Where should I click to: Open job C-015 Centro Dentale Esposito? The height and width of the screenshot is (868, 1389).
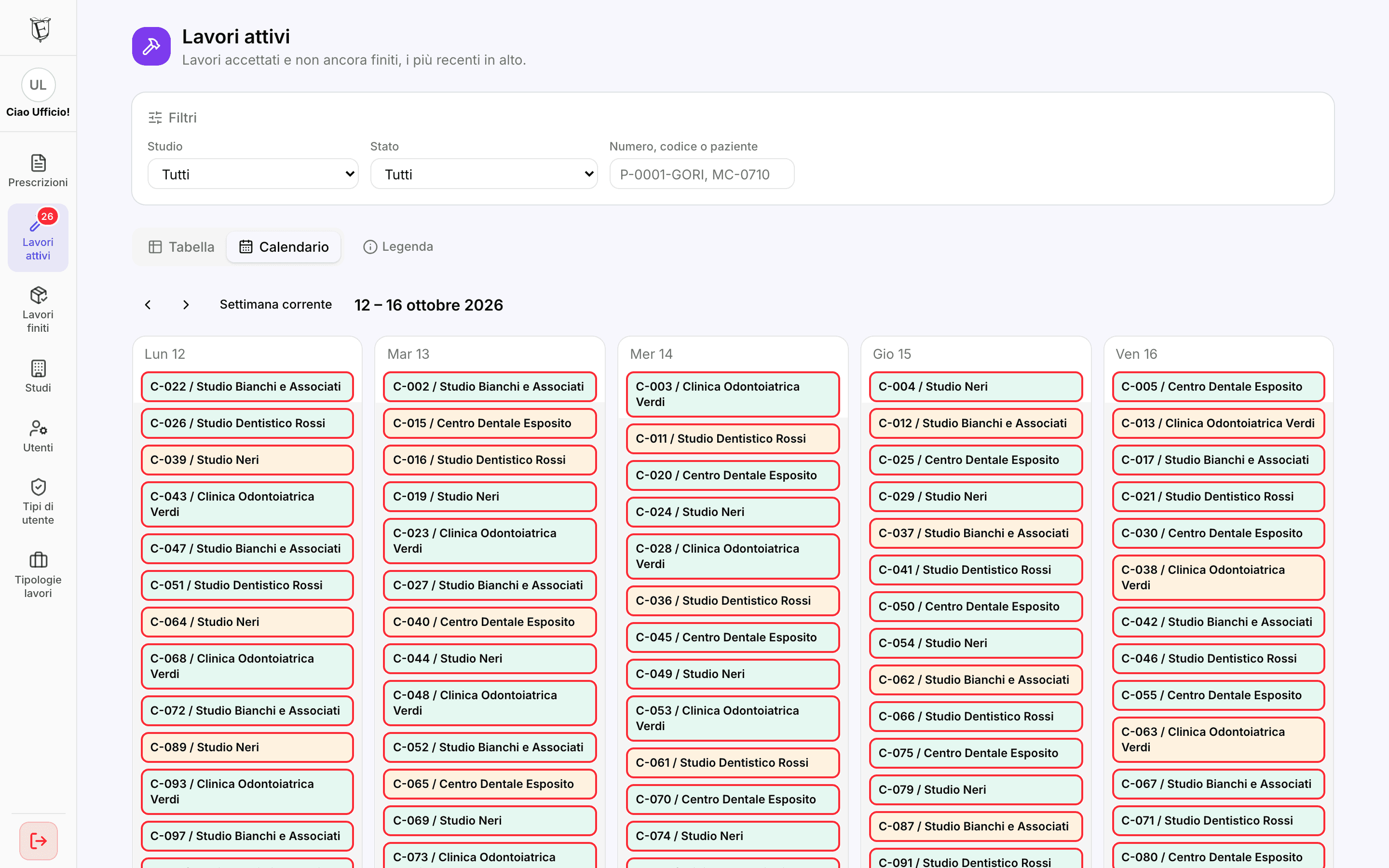tap(490, 424)
